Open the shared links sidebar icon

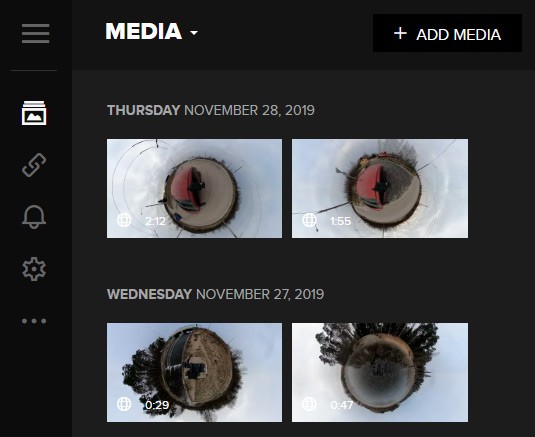coord(34,165)
